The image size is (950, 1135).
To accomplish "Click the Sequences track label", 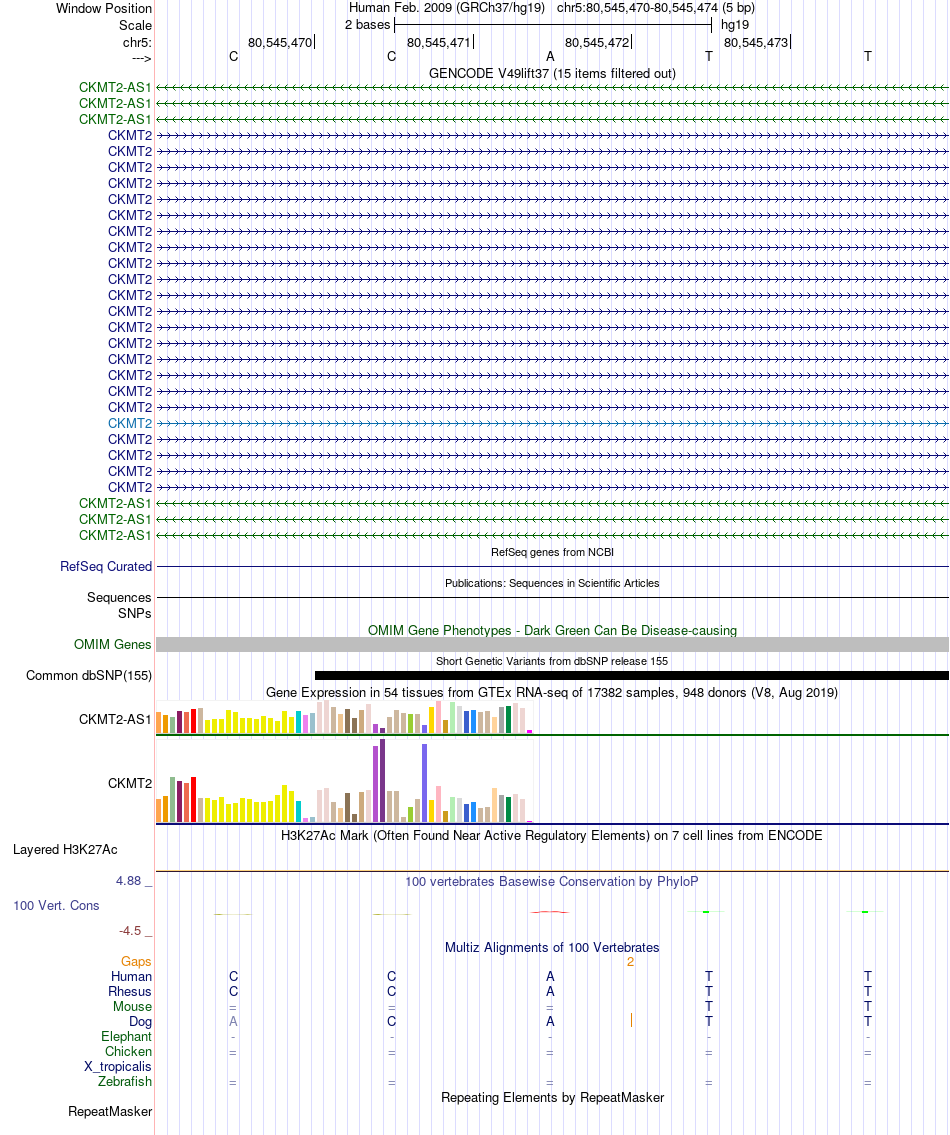I will coord(119,598).
